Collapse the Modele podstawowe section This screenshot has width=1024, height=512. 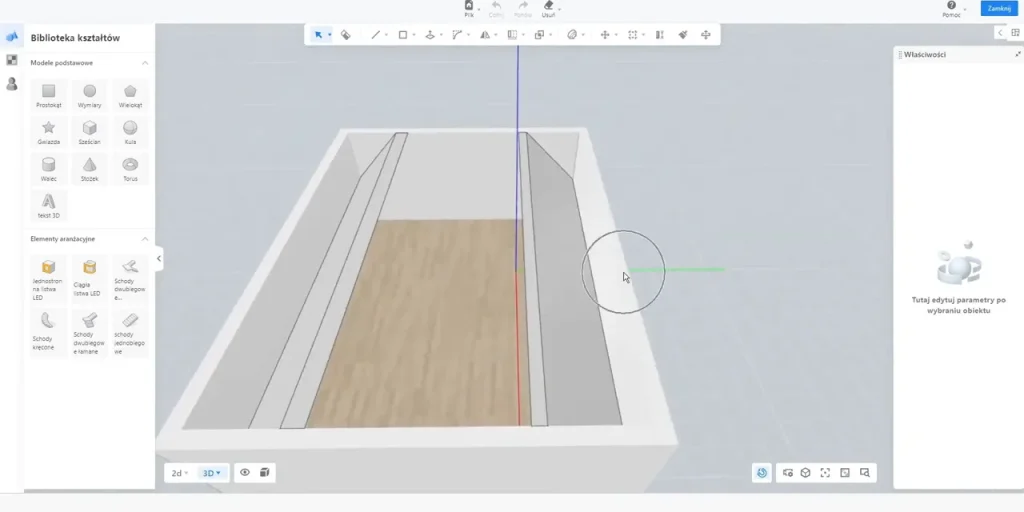[145, 63]
